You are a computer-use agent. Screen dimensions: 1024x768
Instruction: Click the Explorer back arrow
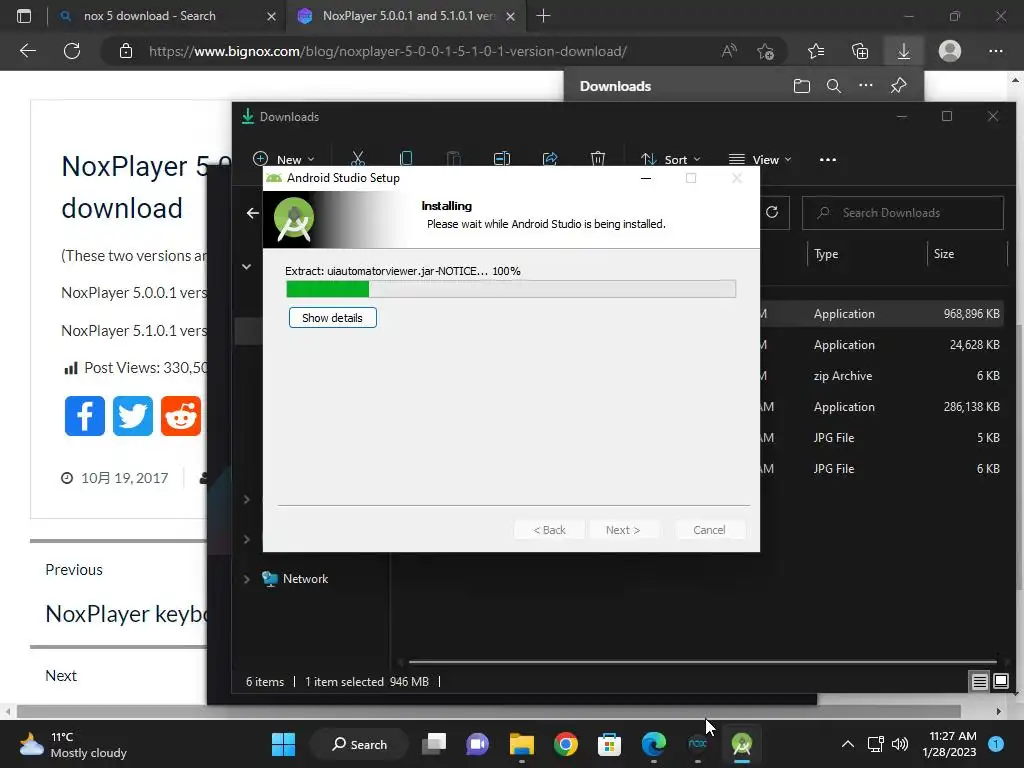tap(253, 213)
